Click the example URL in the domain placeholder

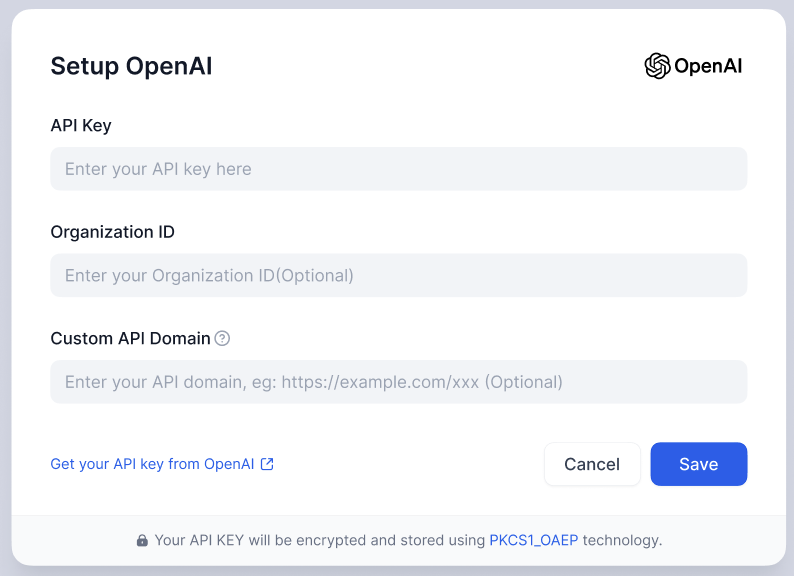tap(380, 382)
